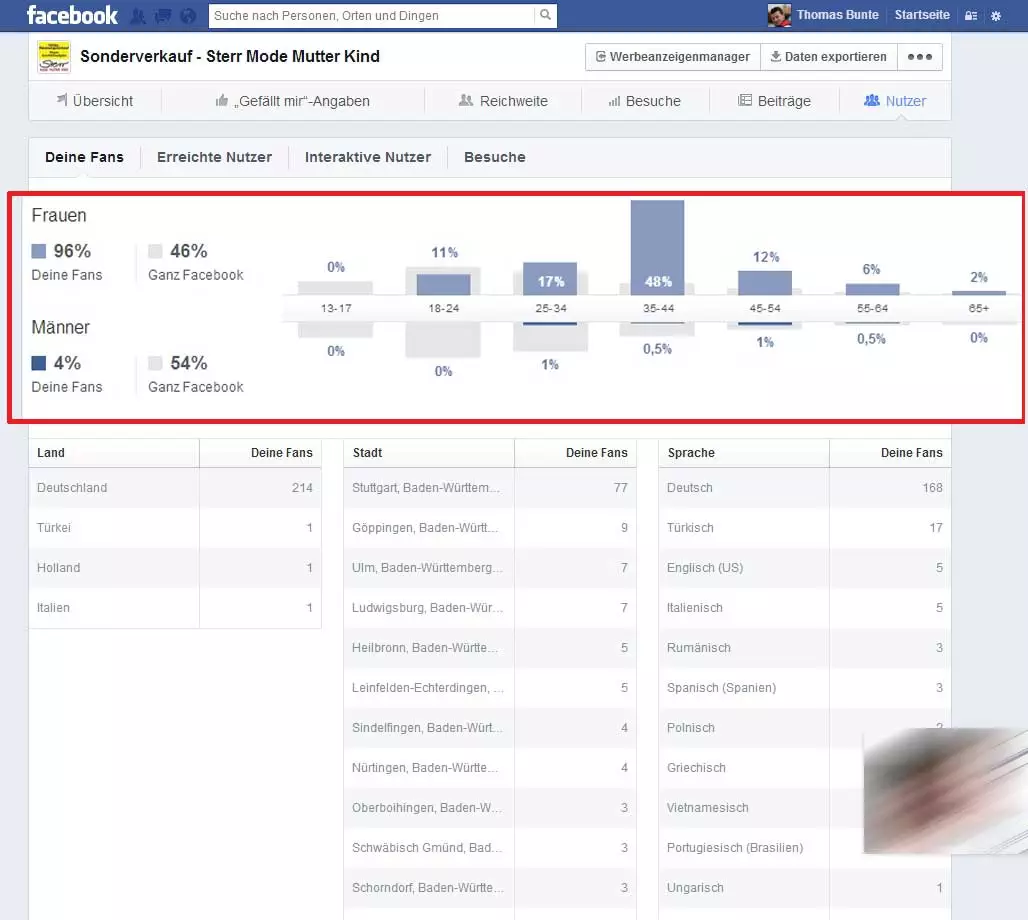Click the women bar for ages 18-24
Viewport: 1028px width, 920px height.
(x=443, y=285)
